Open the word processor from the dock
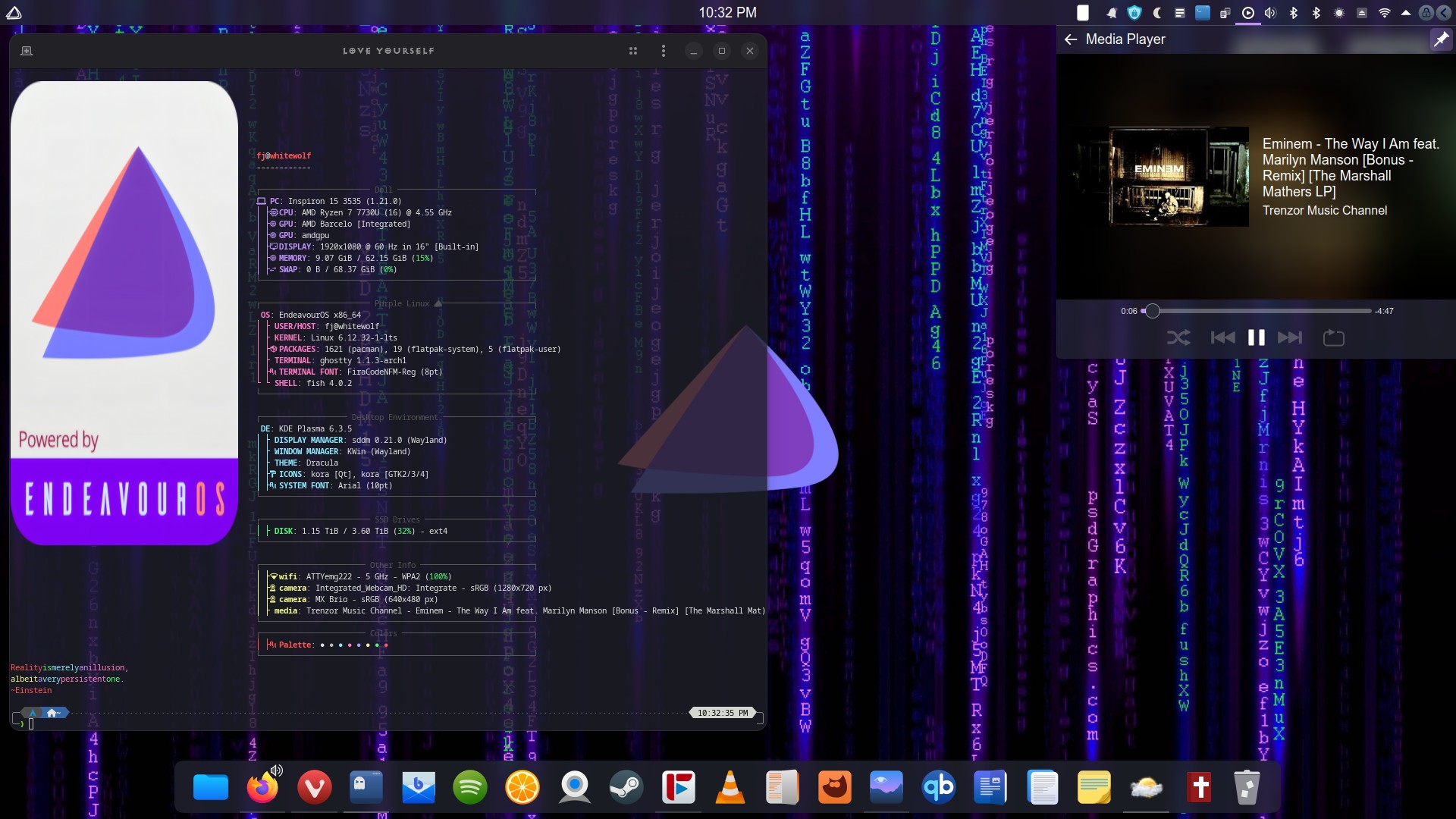The width and height of the screenshot is (1456, 819). (x=990, y=788)
